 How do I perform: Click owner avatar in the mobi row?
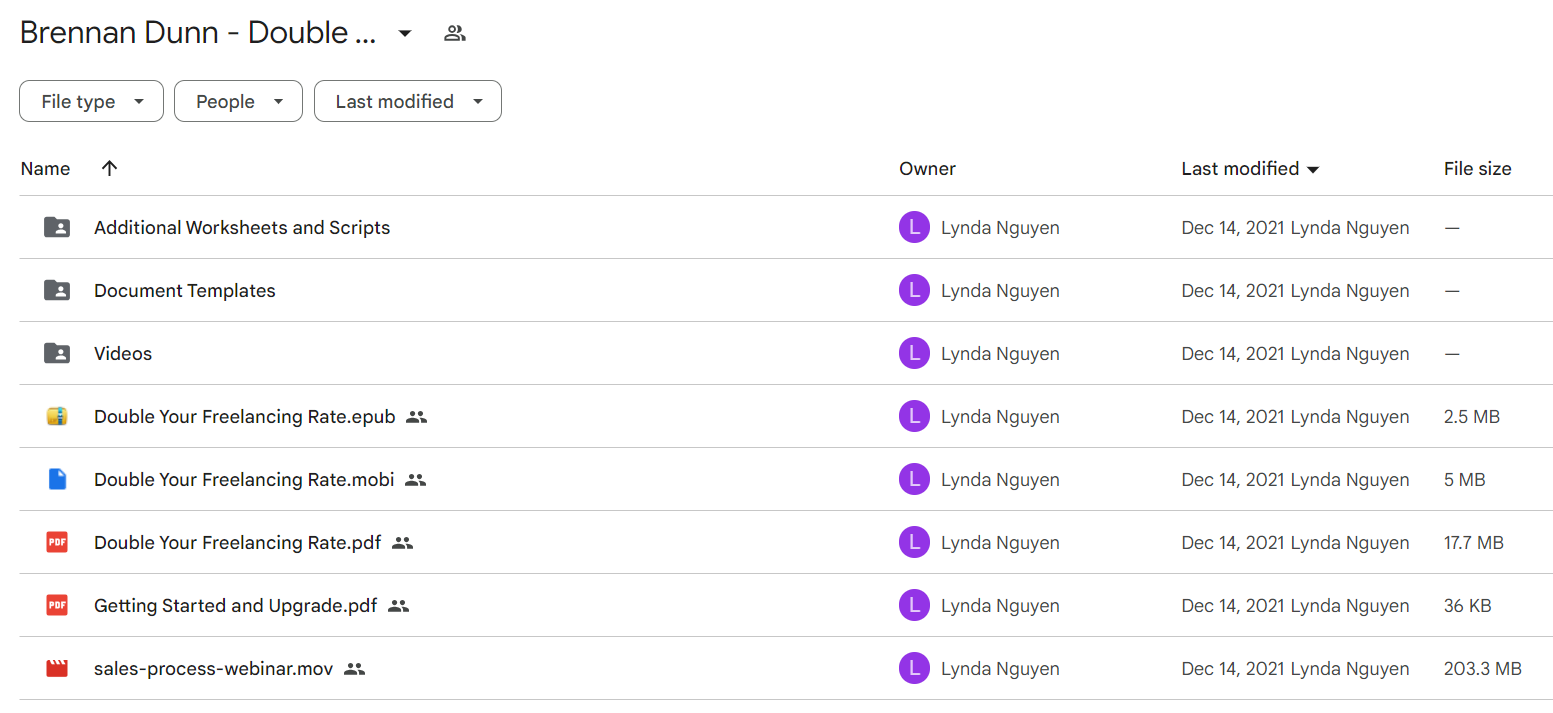coord(914,479)
